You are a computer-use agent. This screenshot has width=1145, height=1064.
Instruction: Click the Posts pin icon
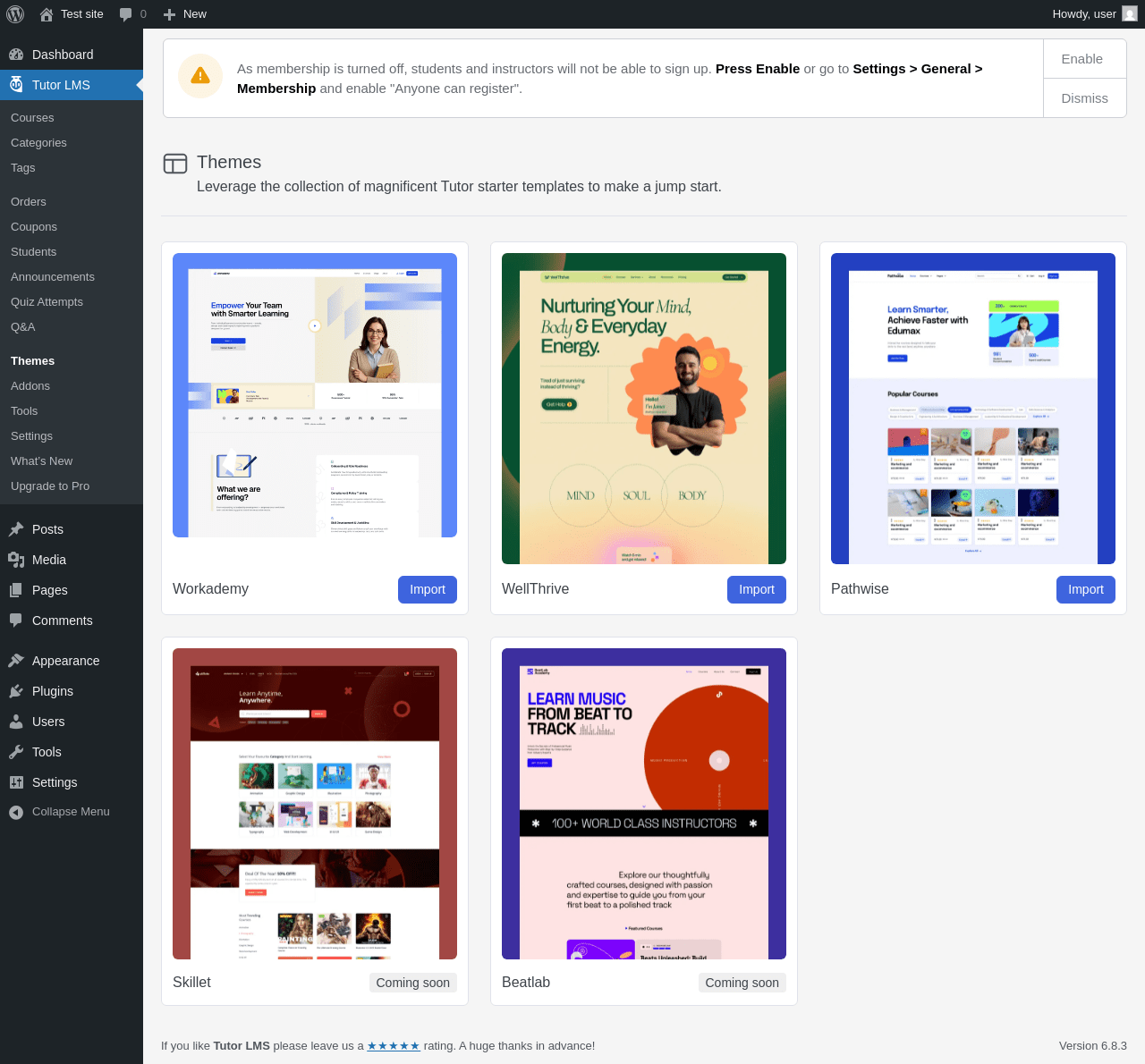[16, 529]
